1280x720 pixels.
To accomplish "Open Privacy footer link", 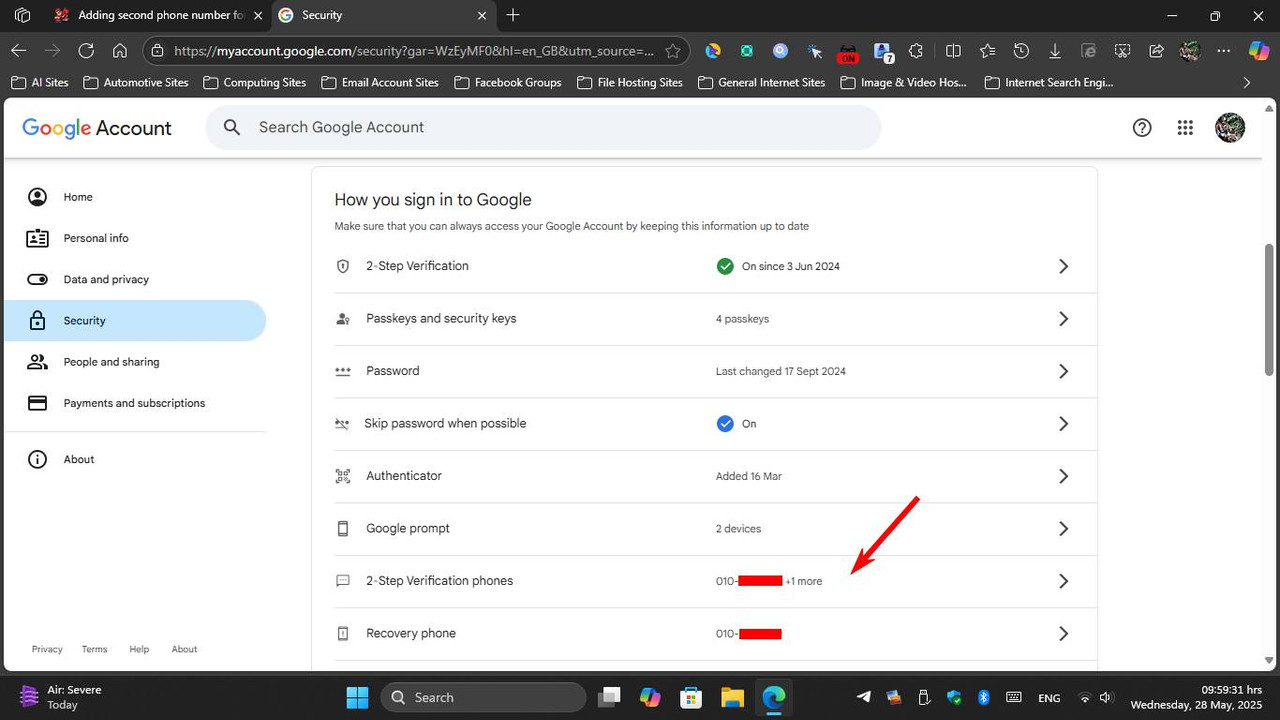I will 47,649.
